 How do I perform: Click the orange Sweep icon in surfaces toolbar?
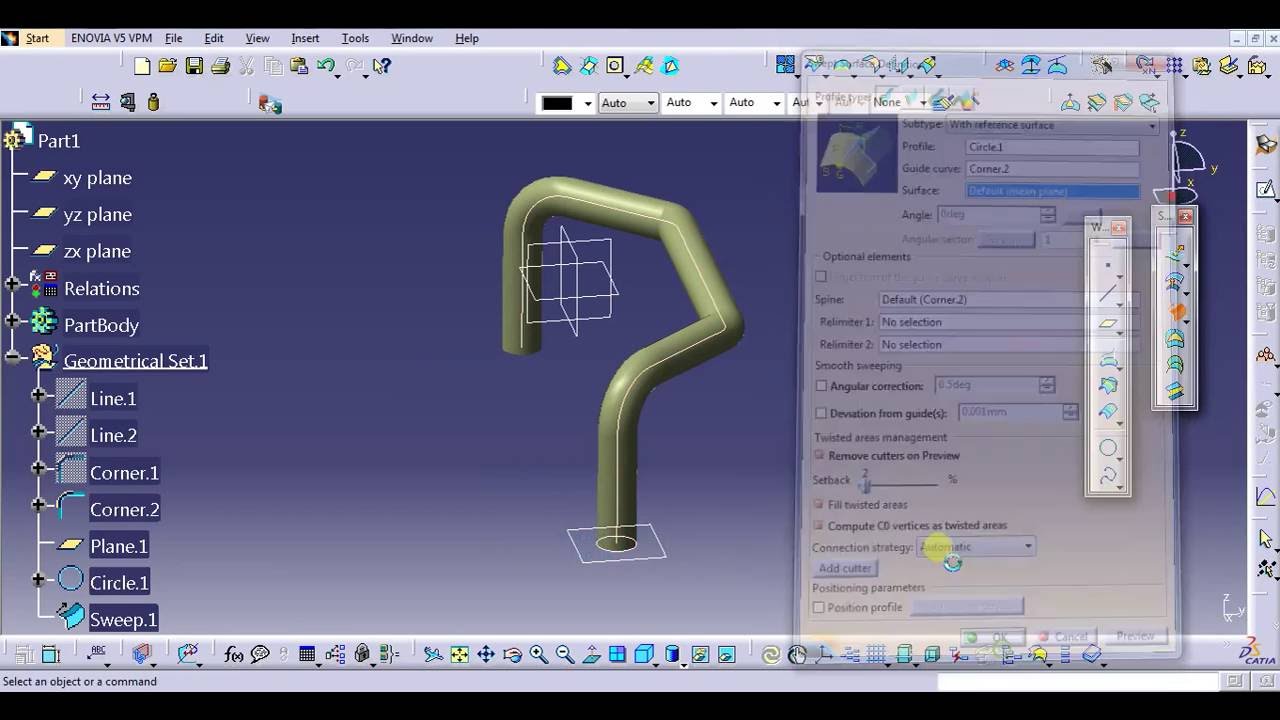(x=1176, y=313)
